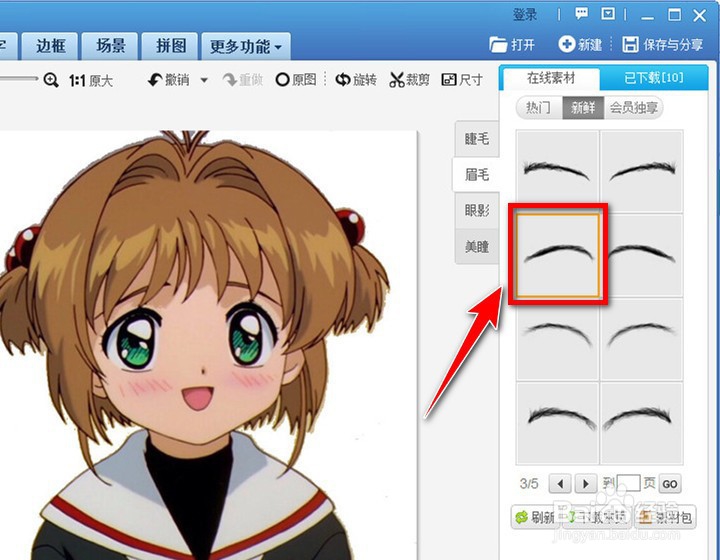Select the 睫毛 eyelash category
Image resolution: width=720 pixels, height=560 pixels.
pyautogui.click(x=477, y=139)
